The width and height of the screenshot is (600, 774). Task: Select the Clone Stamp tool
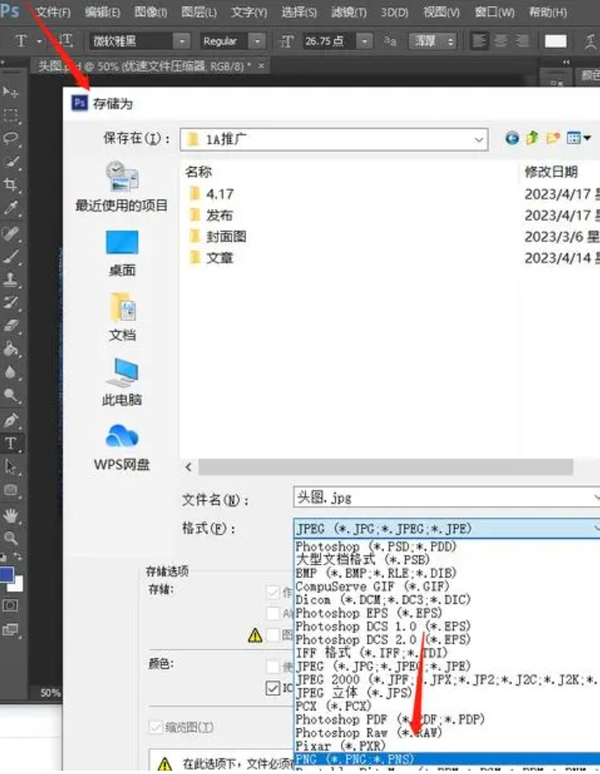(10, 279)
